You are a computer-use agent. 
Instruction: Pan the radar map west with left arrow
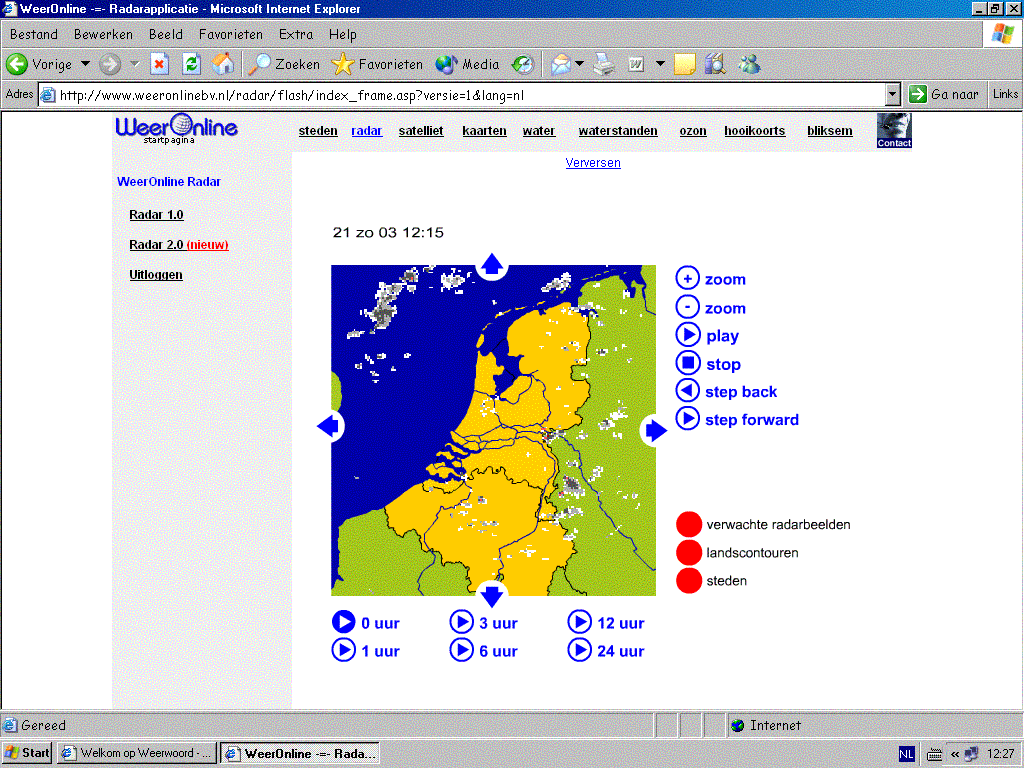click(328, 426)
